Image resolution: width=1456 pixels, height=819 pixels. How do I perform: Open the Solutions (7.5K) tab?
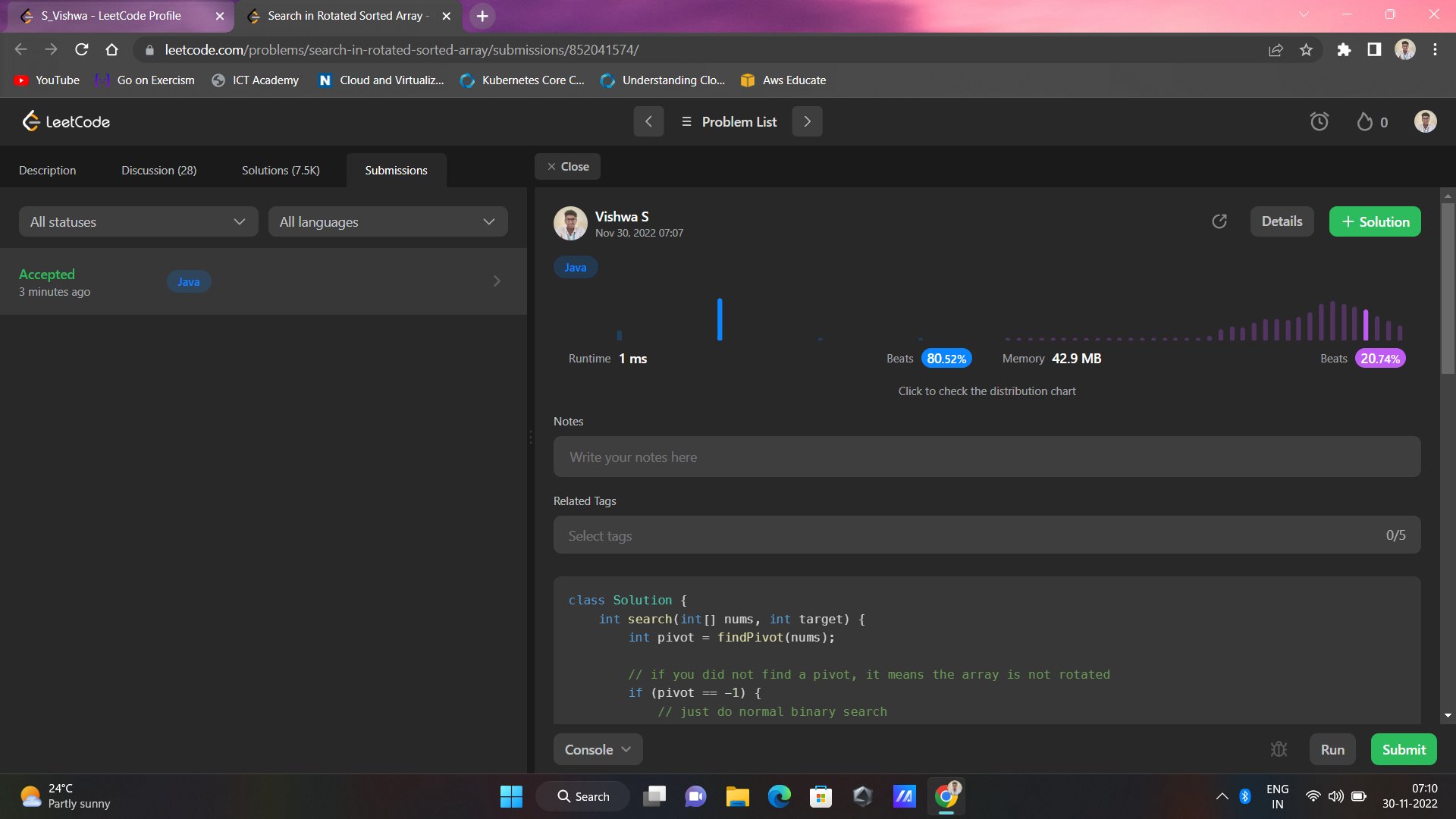click(x=281, y=171)
